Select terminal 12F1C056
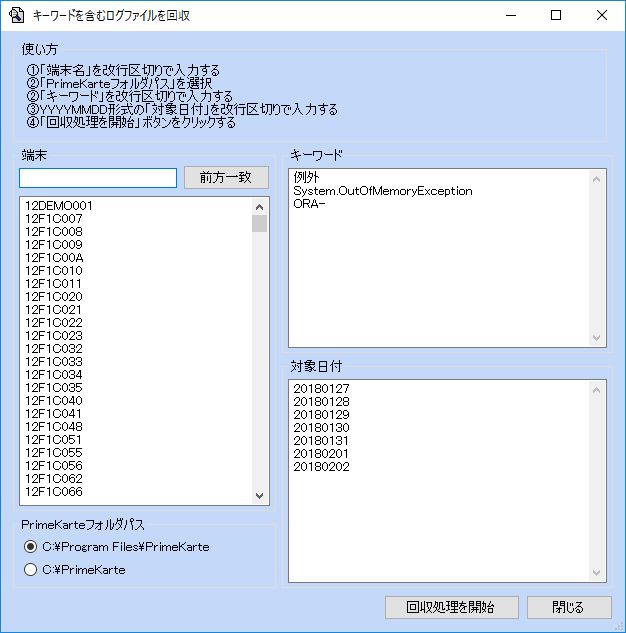 [54, 465]
